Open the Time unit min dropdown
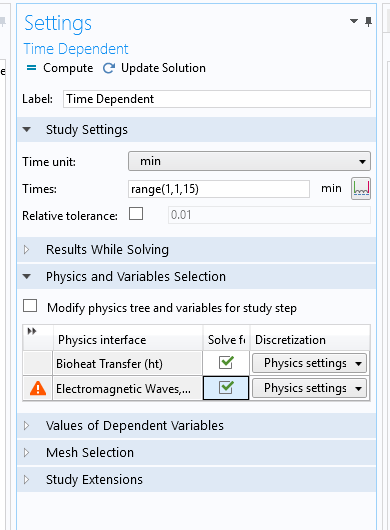390x530 pixels. point(249,161)
